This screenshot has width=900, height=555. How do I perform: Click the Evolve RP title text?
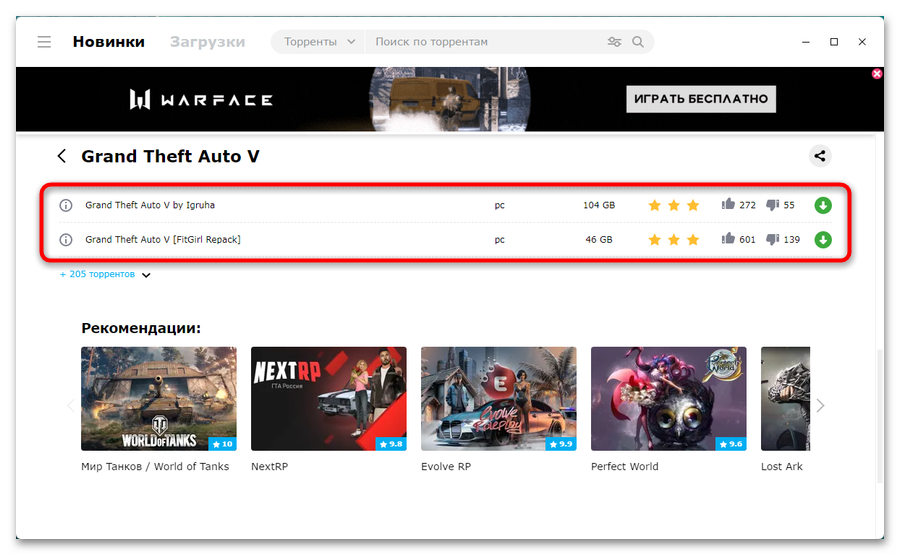(x=446, y=467)
